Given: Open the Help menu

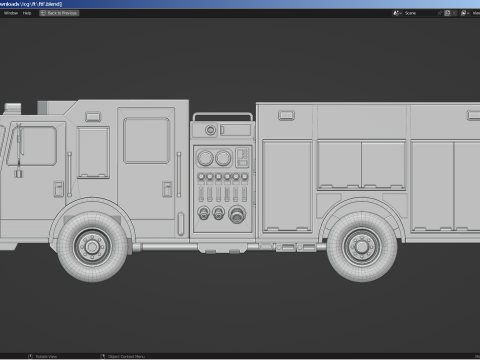Looking at the screenshot, I should click(27, 13).
